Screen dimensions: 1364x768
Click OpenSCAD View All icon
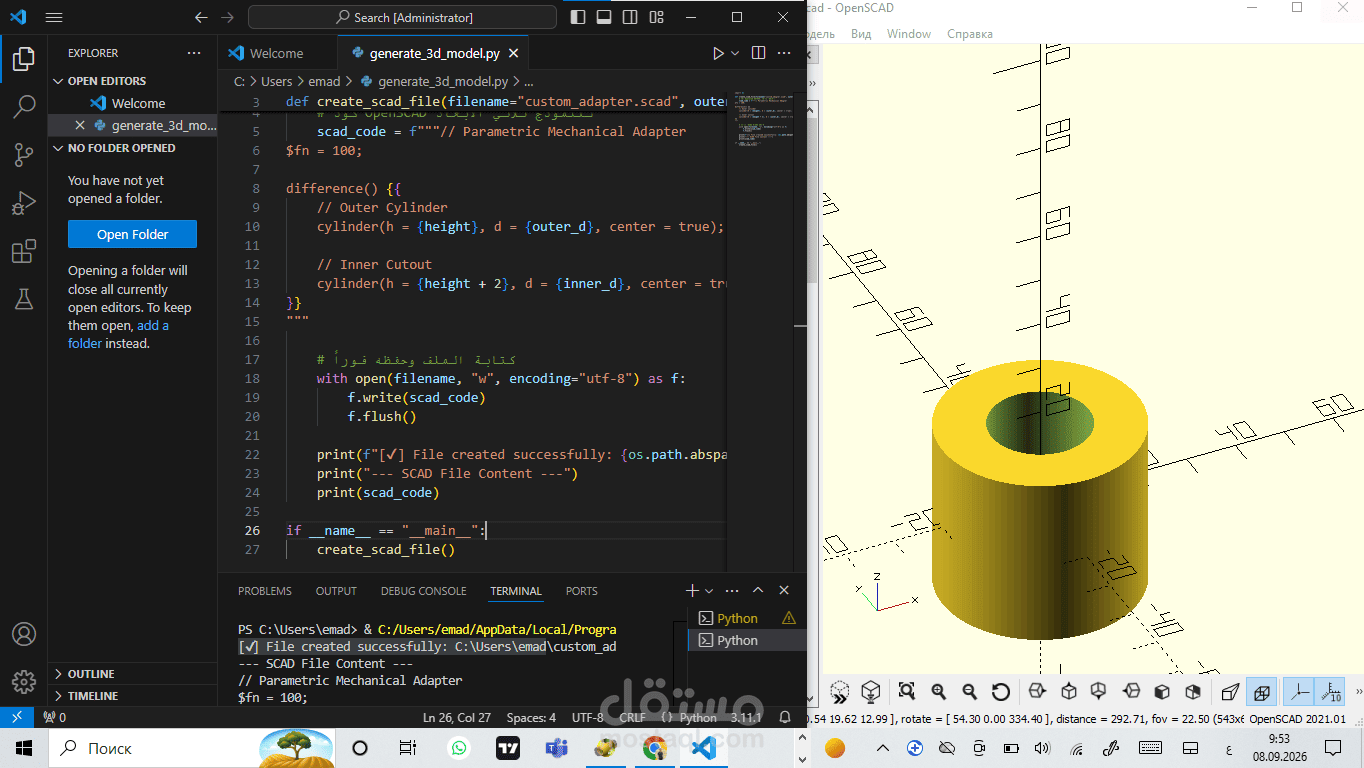click(907, 691)
